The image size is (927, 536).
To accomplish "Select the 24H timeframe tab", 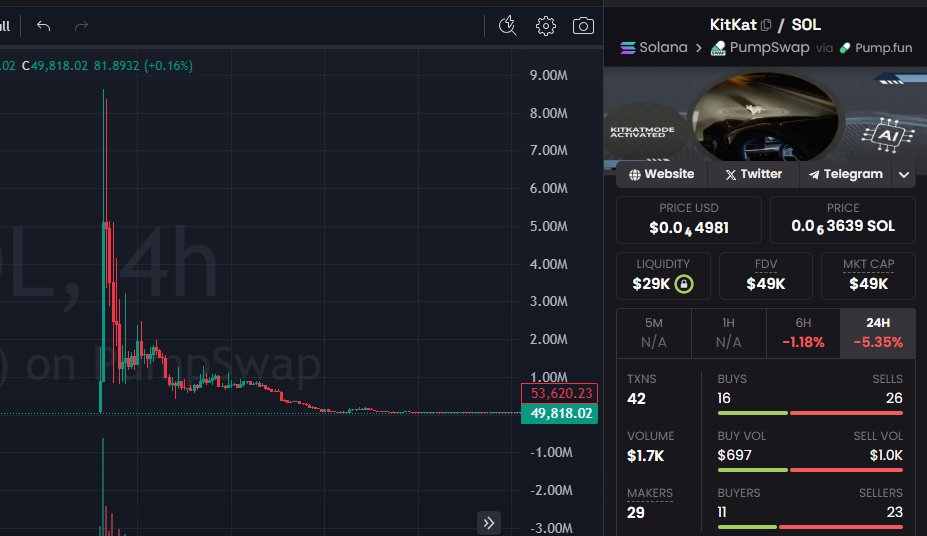I will (x=878, y=333).
